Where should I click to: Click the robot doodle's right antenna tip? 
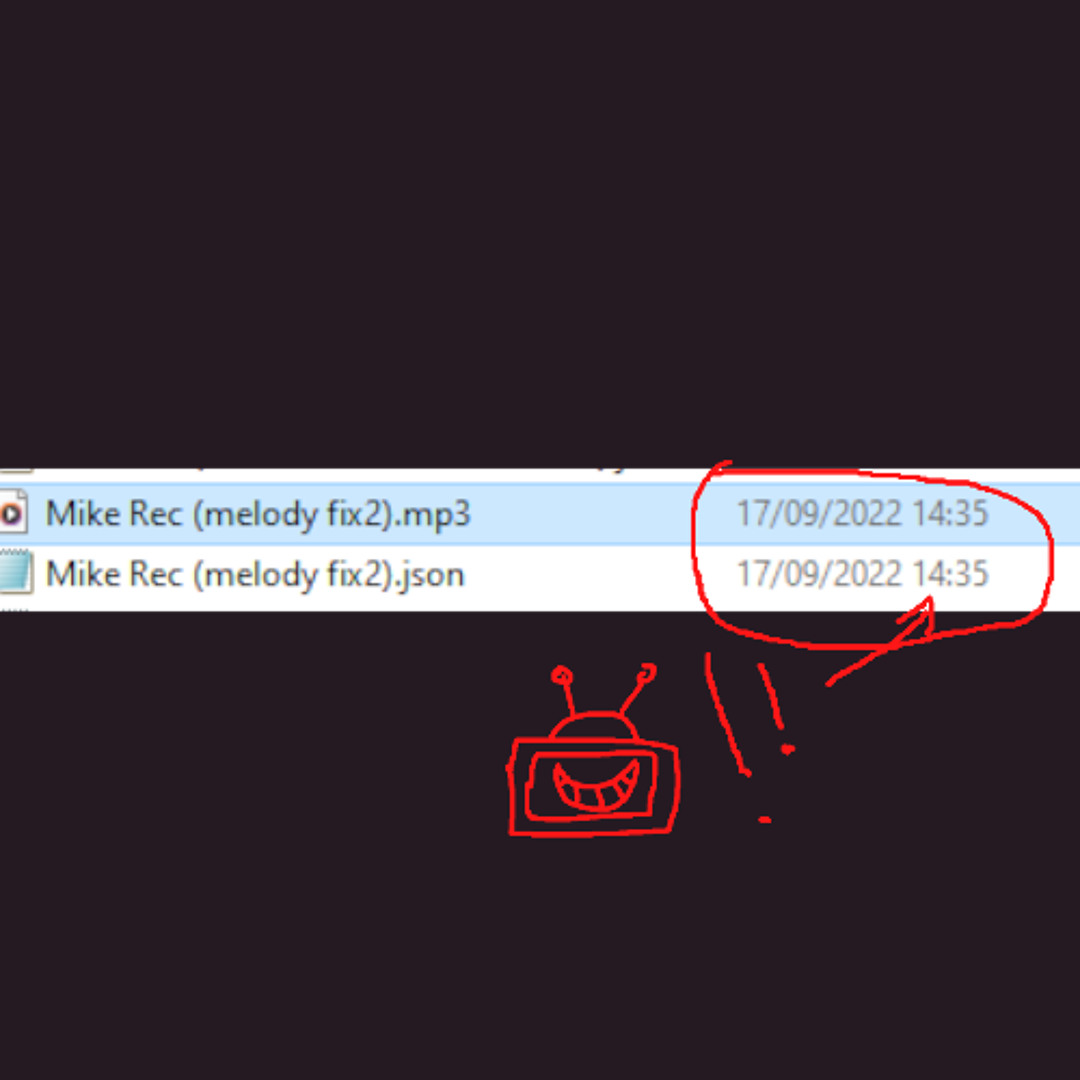coord(647,672)
